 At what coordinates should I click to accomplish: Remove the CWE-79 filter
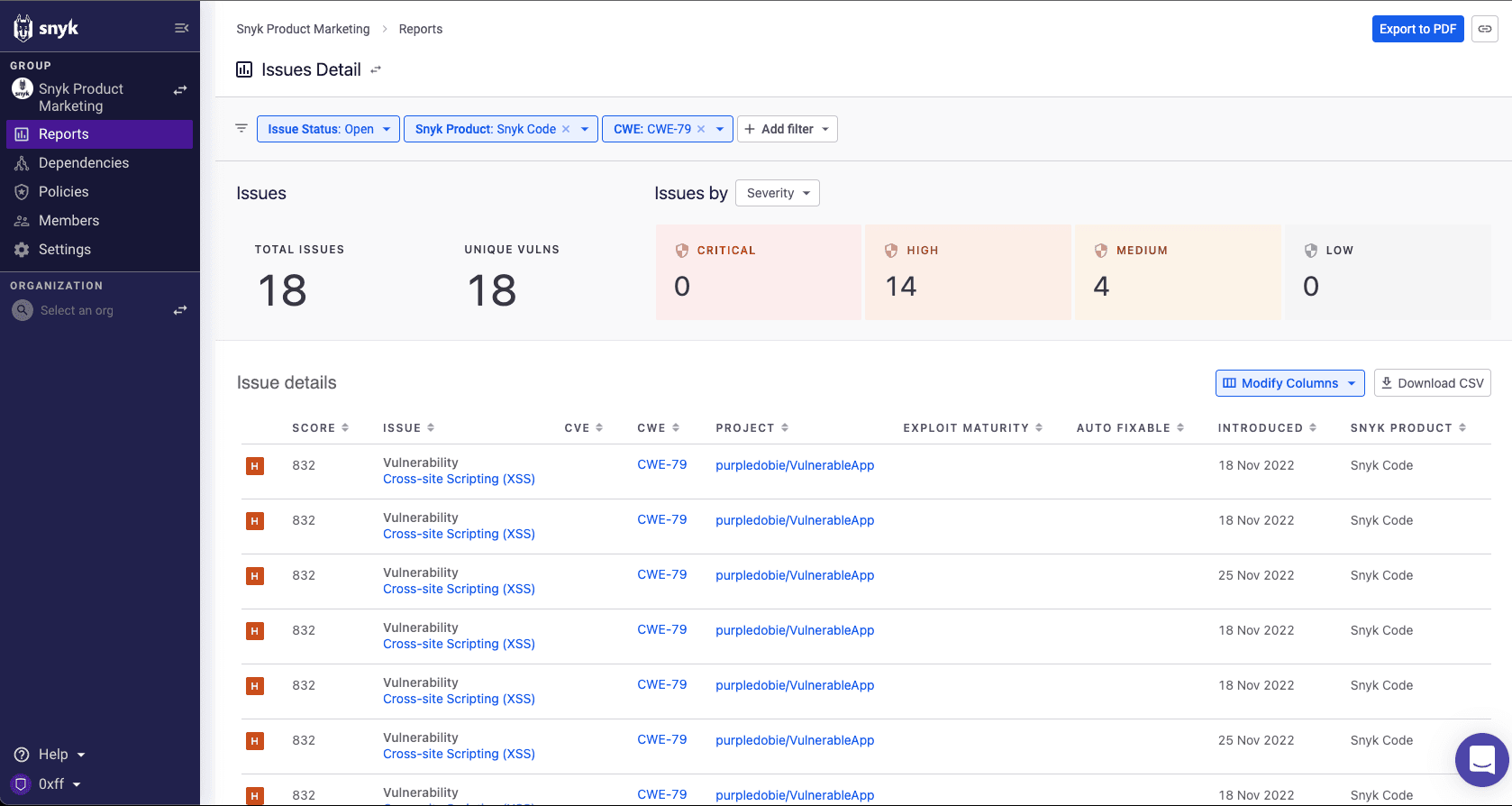(x=701, y=129)
